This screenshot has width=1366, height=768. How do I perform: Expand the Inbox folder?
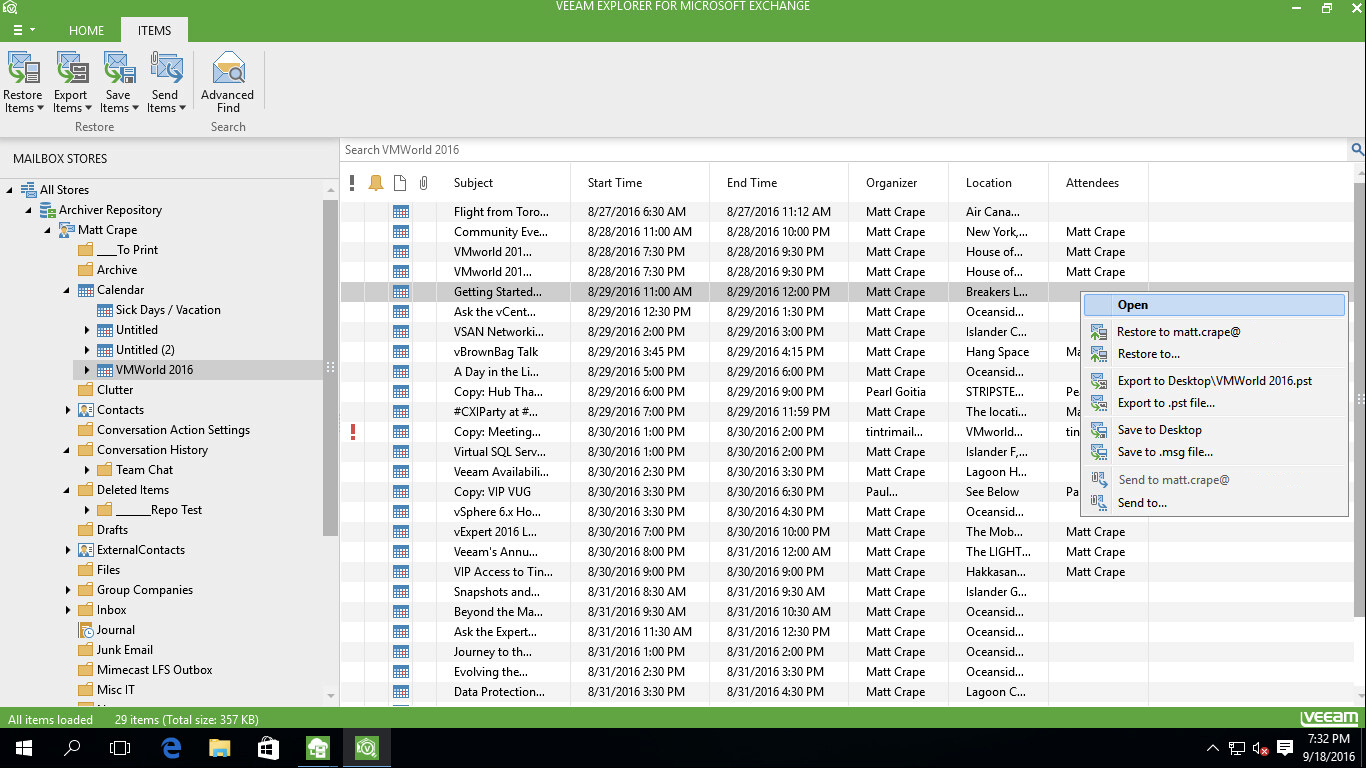[x=68, y=610]
